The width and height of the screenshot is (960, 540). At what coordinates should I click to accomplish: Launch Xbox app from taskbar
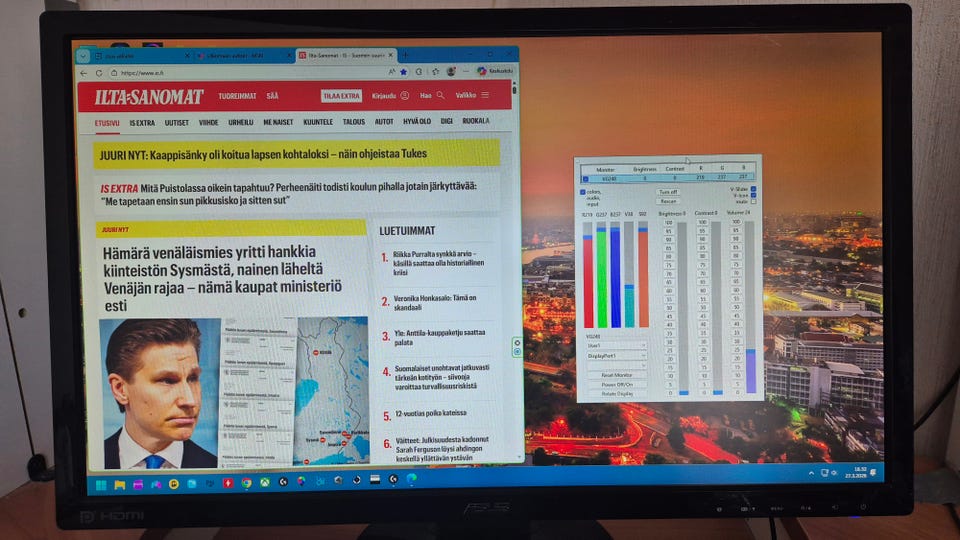[x=265, y=482]
